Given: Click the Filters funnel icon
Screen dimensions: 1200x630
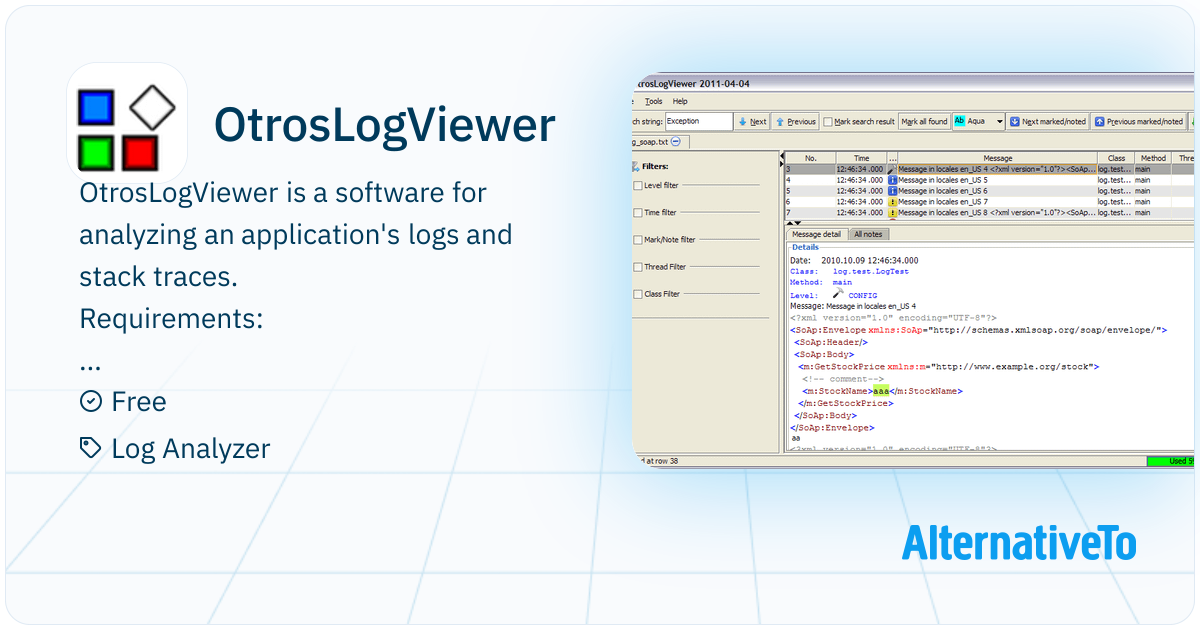Looking at the screenshot, I should (635, 166).
